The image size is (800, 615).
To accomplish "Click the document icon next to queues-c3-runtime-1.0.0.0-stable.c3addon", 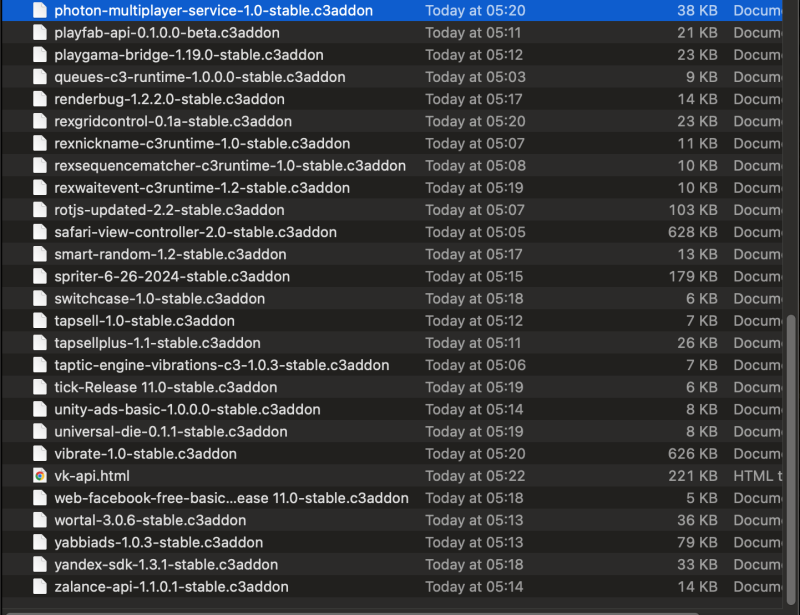I will point(40,77).
